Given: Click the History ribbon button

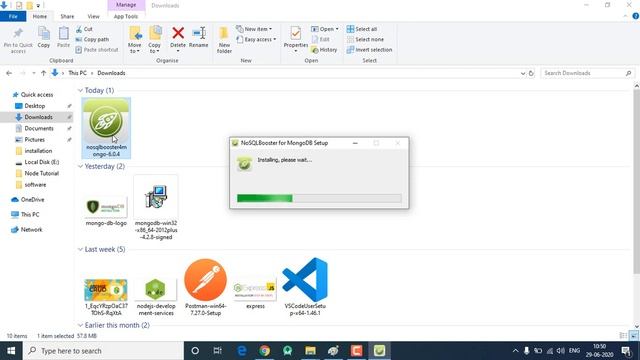Looking at the screenshot, I should tap(324, 49).
